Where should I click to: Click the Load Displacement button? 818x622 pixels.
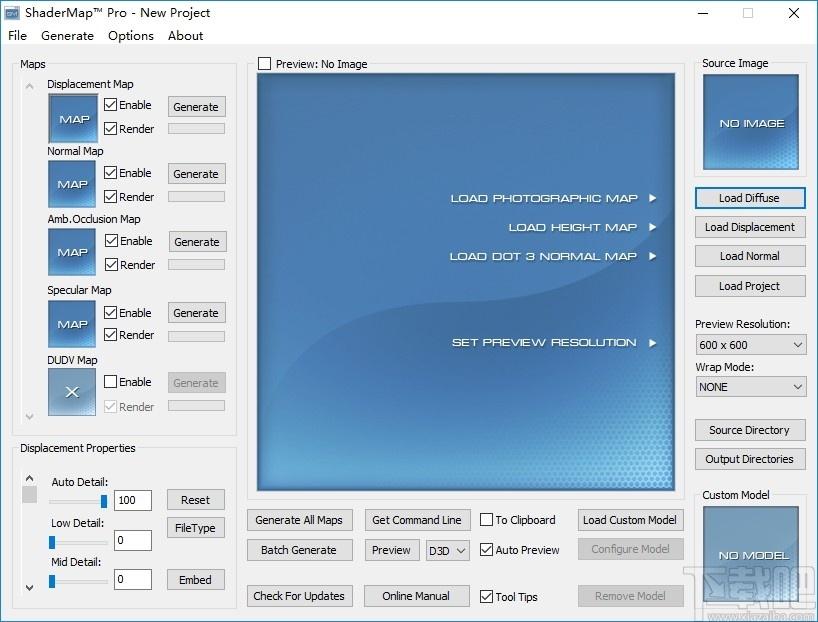(750, 227)
